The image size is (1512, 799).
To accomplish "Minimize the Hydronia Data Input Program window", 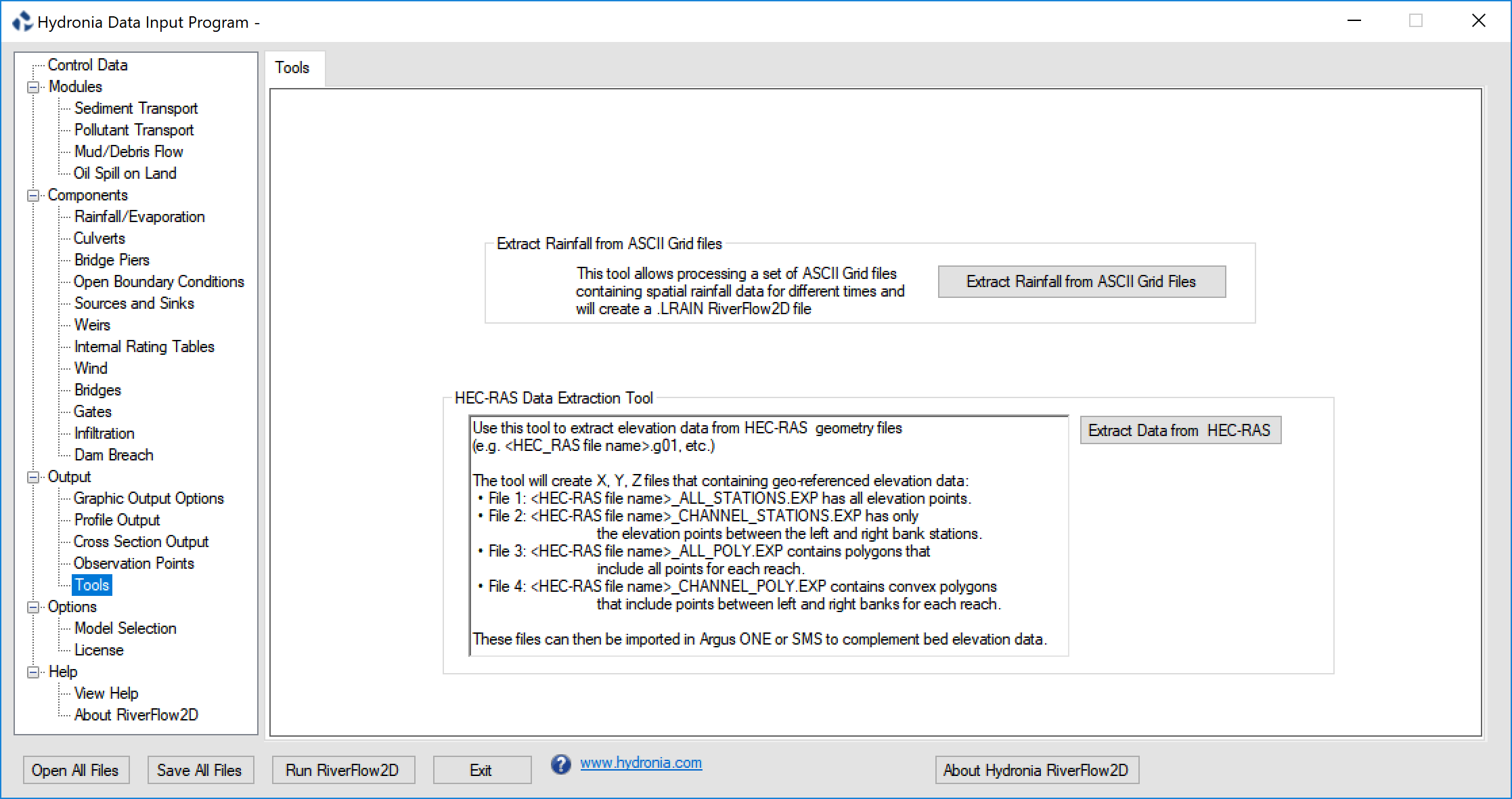I will (x=1354, y=21).
